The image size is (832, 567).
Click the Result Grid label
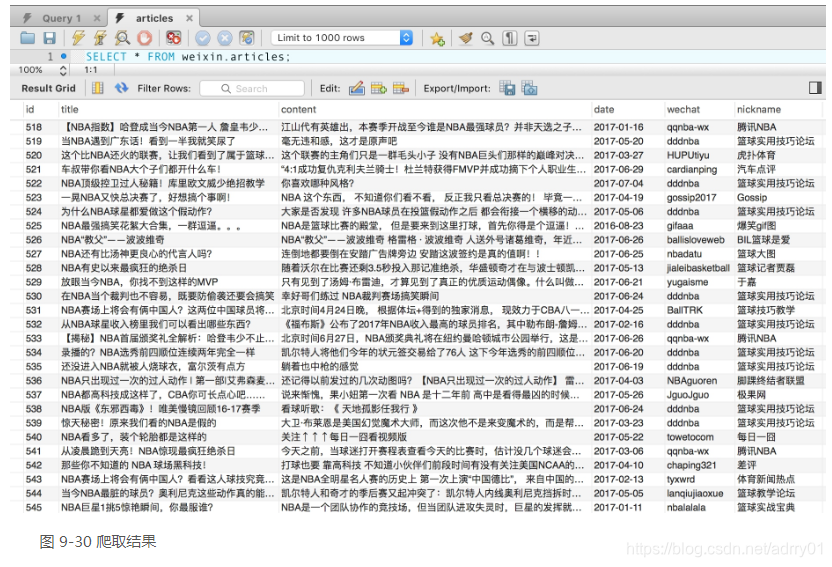point(48,89)
